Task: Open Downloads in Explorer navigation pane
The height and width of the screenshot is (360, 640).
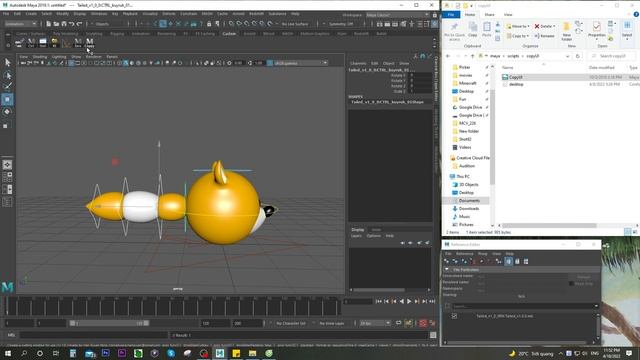Action: 469,209
